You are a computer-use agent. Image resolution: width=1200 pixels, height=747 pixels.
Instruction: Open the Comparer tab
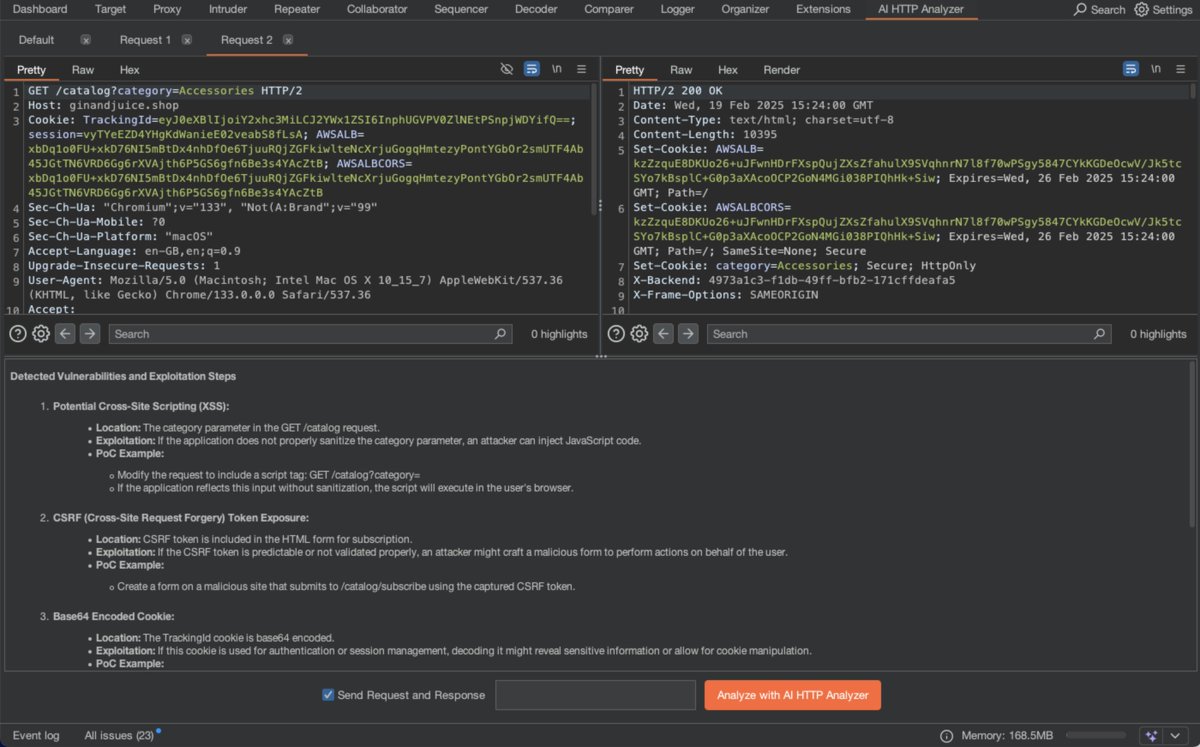point(609,9)
